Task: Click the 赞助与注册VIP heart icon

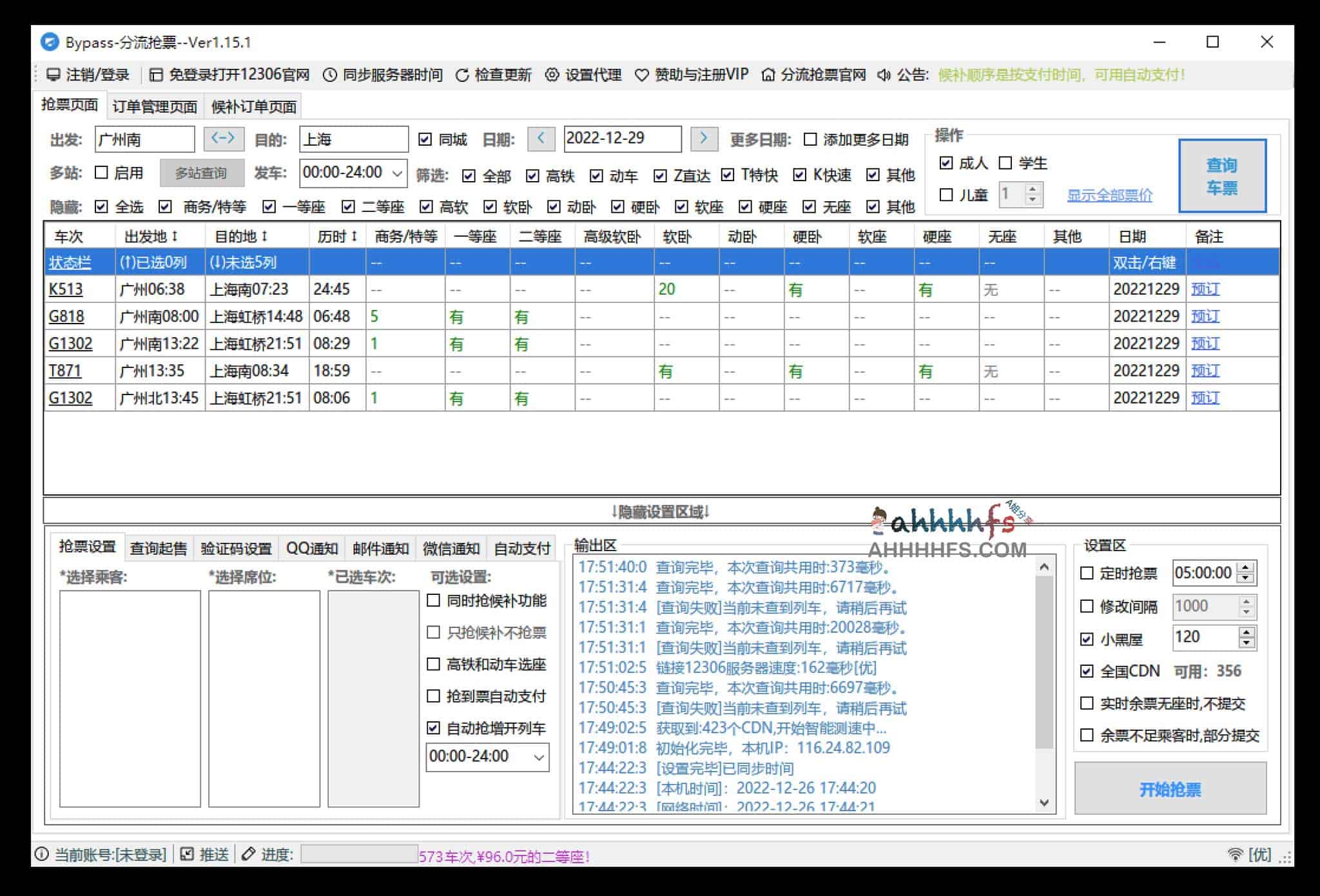Action: 642,75
